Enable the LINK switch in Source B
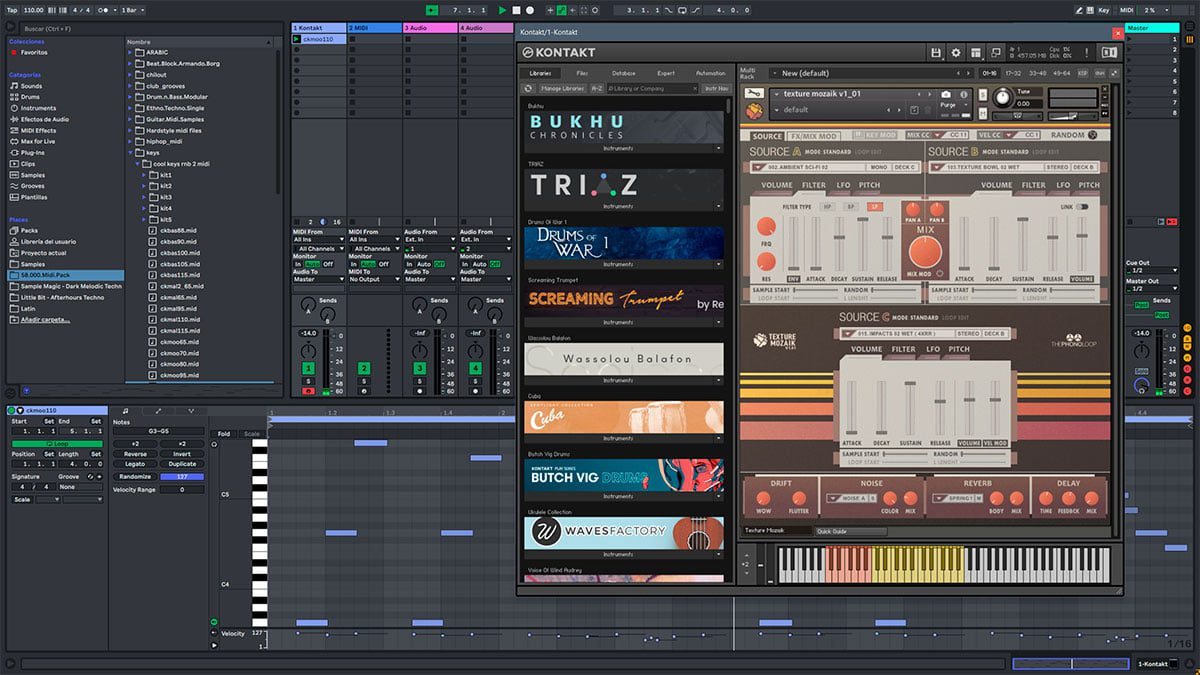This screenshot has width=1200, height=675. point(1081,207)
